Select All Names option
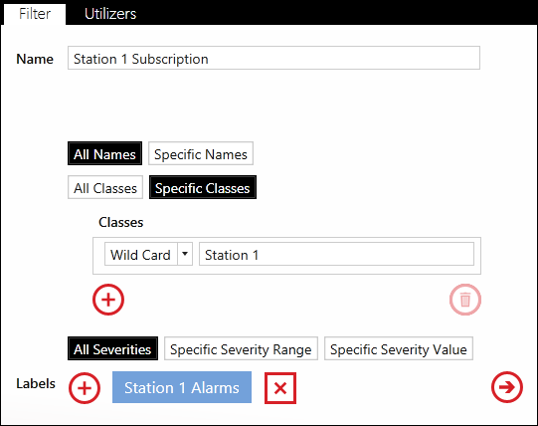 pos(105,153)
